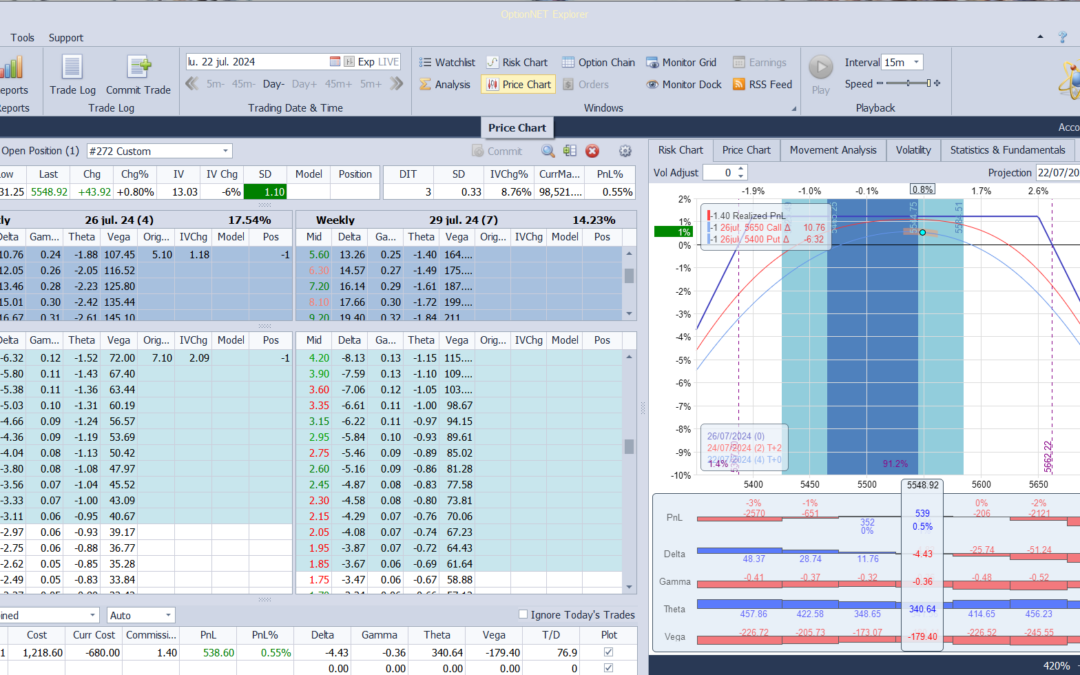The width and height of the screenshot is (1080, 675).
Task: Decrease Vol Adjust with the down stepper
Action: [741, 176]
